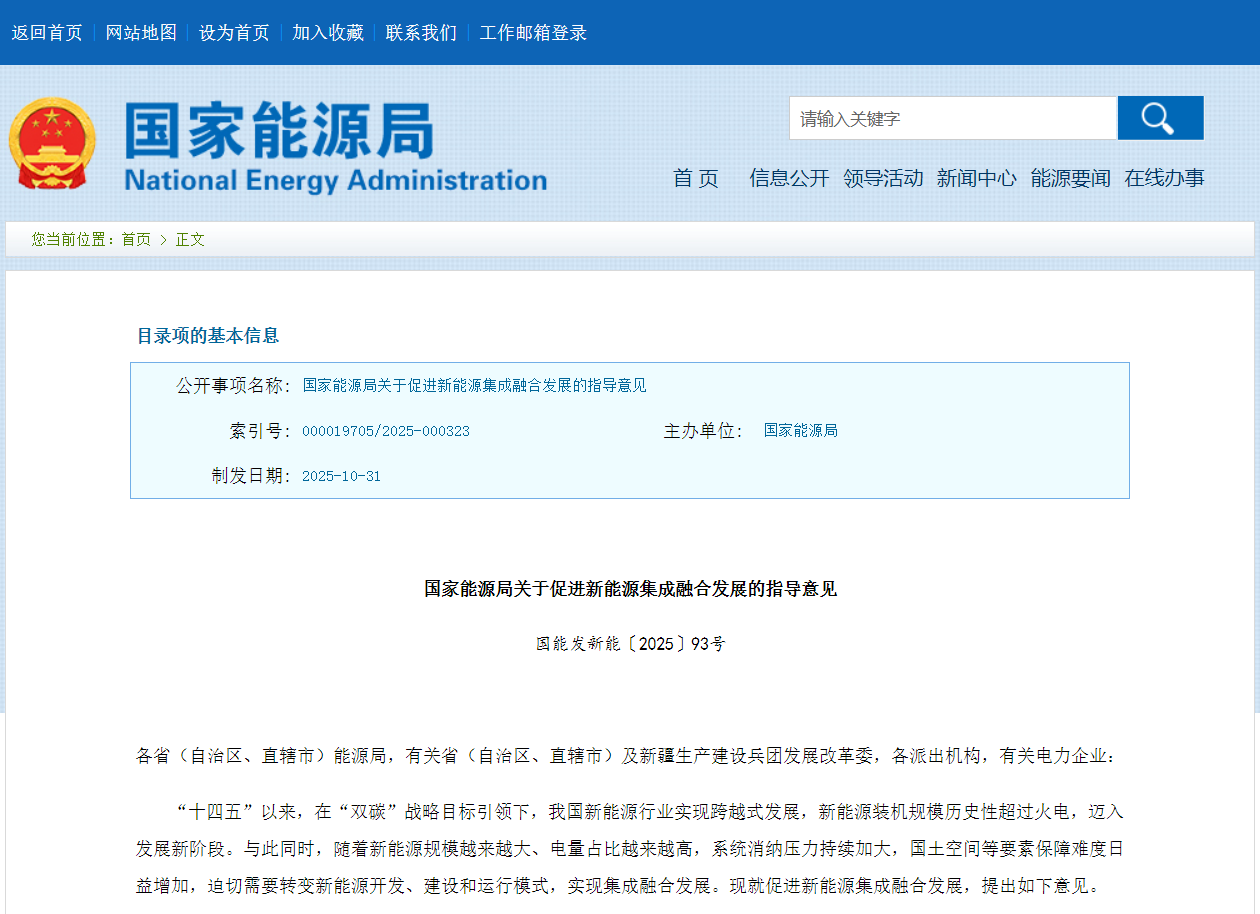
Task: Select 能源要闻 from the navigation bar
Action: [x=1071, y=178]
